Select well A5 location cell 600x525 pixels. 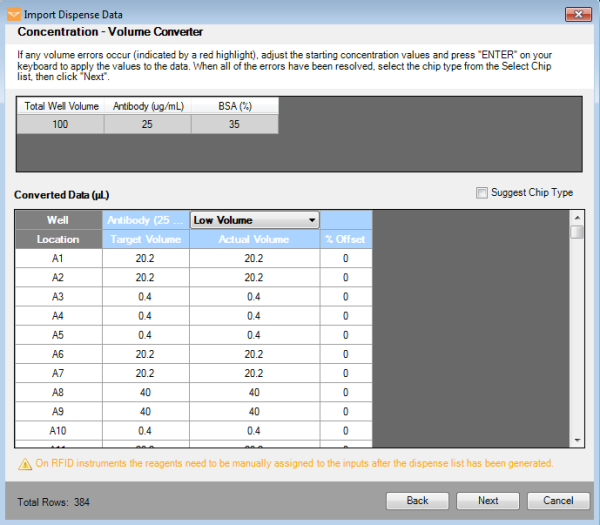59,335
